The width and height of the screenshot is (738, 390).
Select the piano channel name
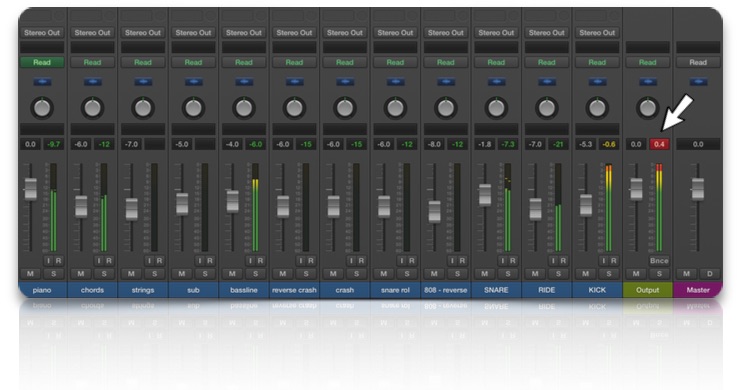(x=42, y=290)
